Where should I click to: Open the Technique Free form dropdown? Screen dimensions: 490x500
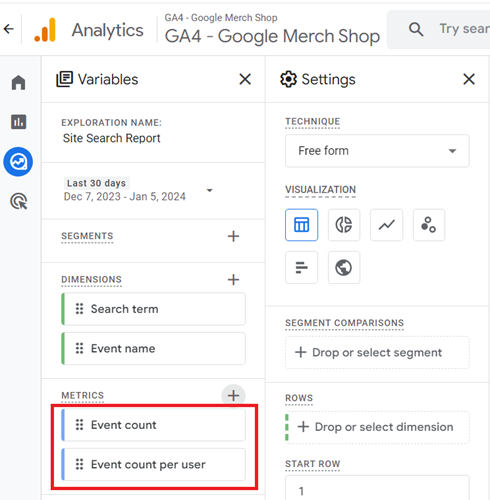click(377, 151)
